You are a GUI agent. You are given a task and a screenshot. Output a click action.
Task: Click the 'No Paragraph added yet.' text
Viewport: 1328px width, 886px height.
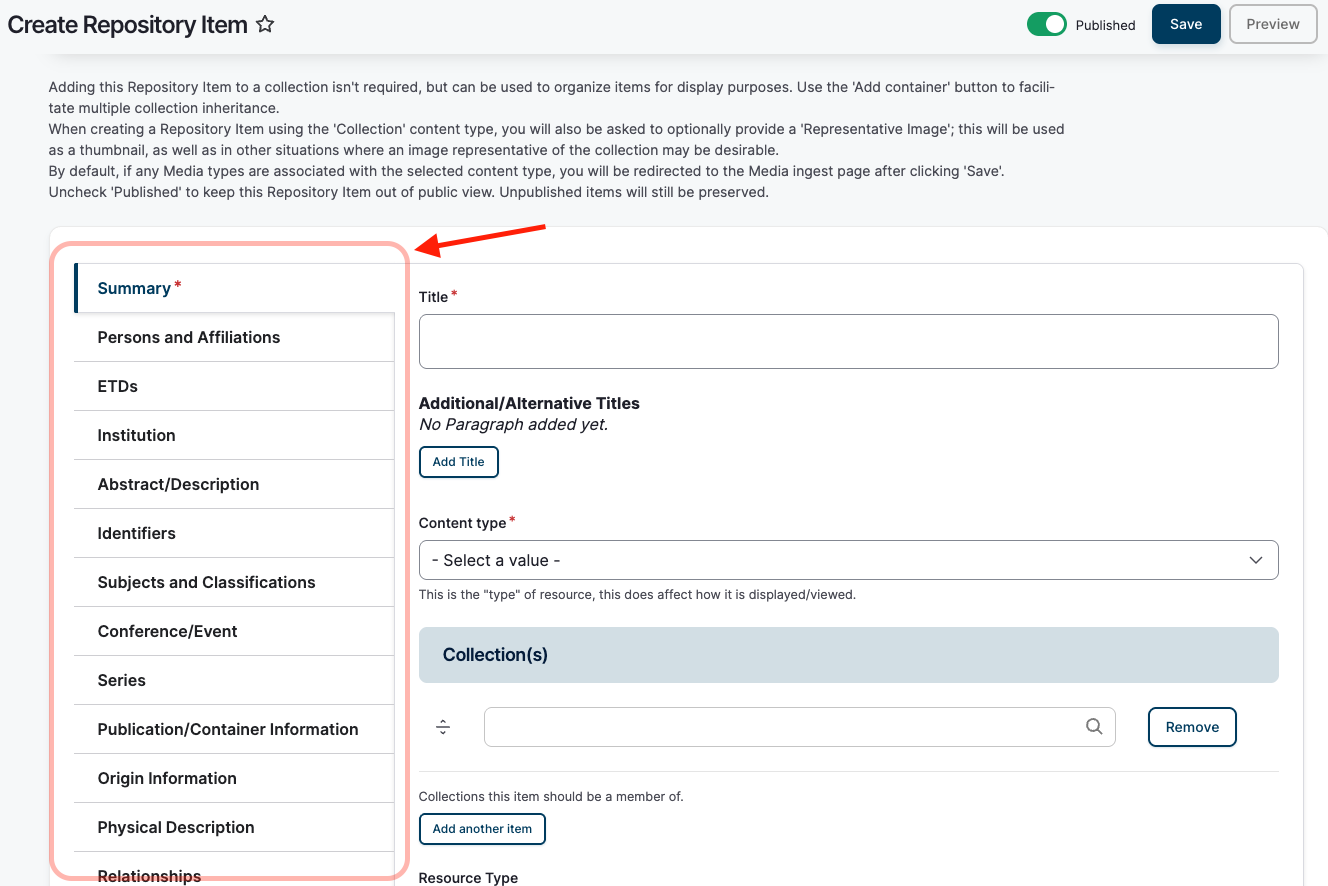point(513,424)
